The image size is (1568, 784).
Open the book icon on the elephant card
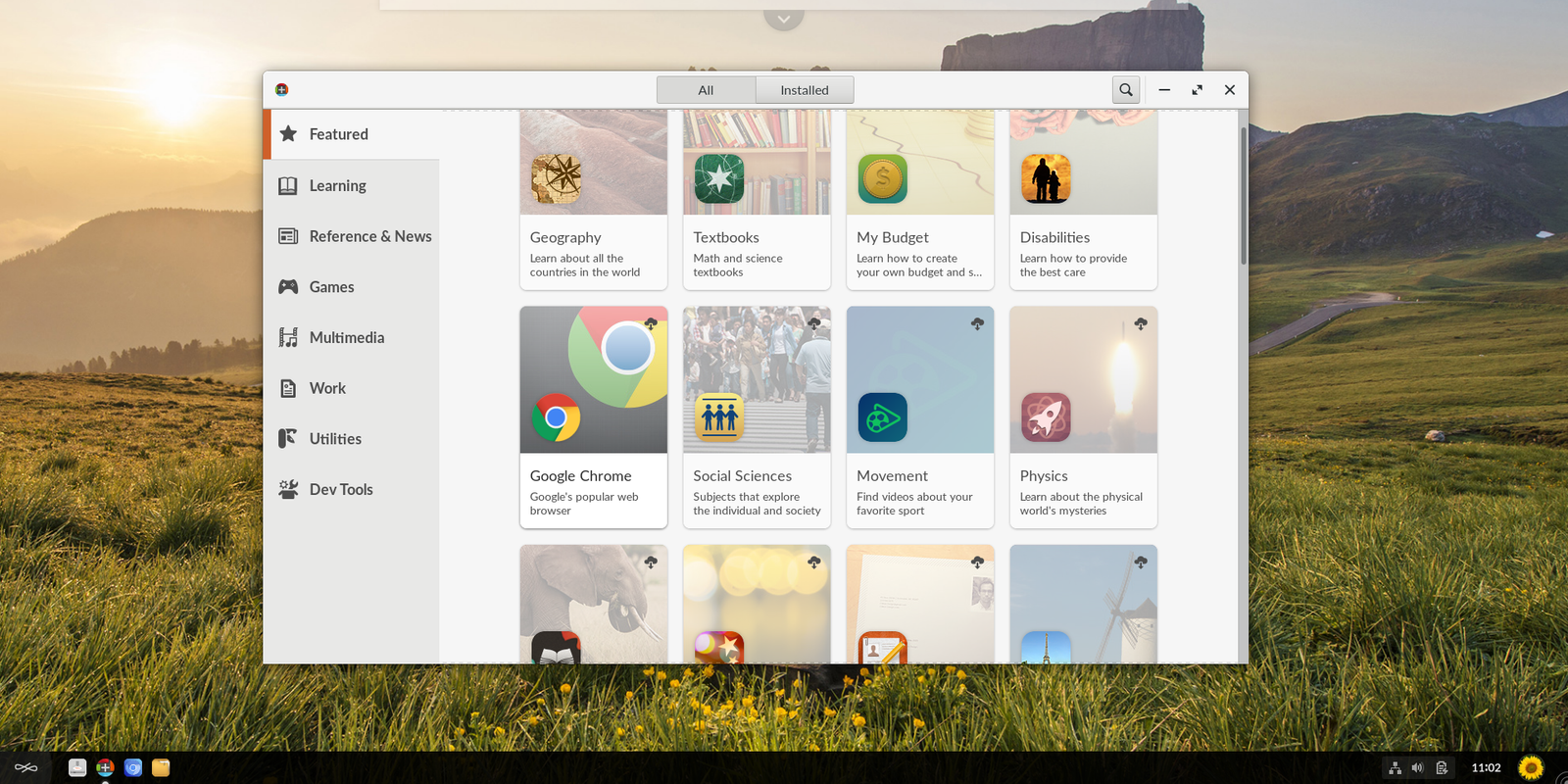[556, 648]
